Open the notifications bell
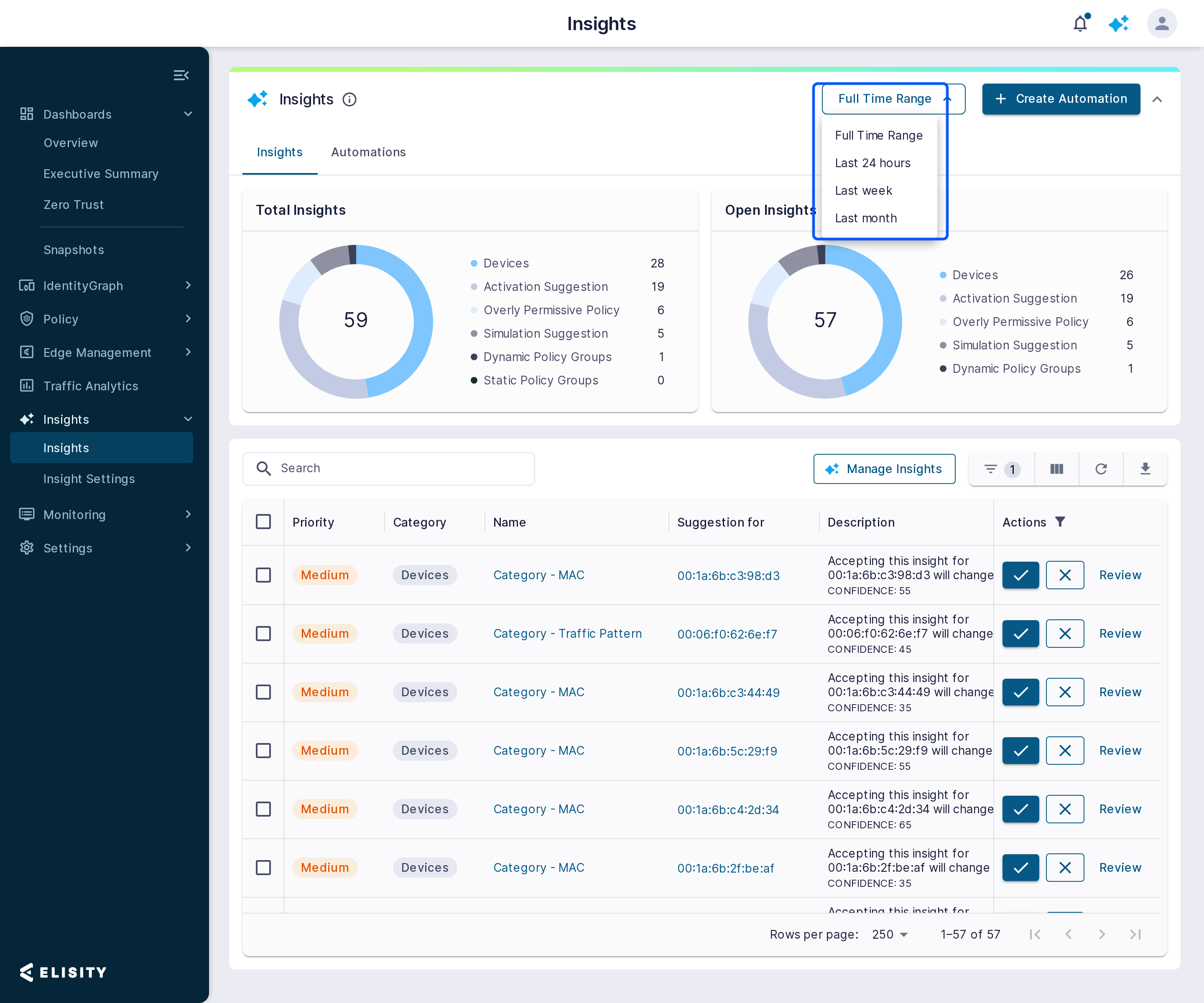Image resolution: width=1204 pixels, height=1003 pixels. point(1080,23)
